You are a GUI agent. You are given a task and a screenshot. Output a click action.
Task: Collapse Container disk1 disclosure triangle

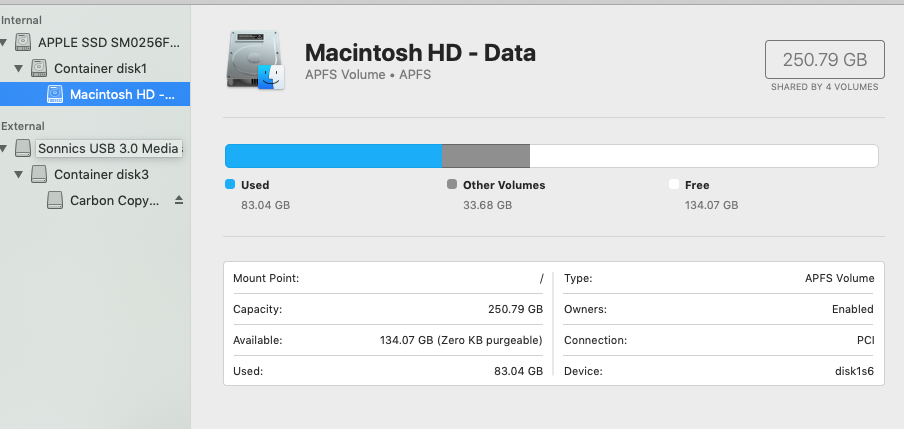tap(19, 69)
